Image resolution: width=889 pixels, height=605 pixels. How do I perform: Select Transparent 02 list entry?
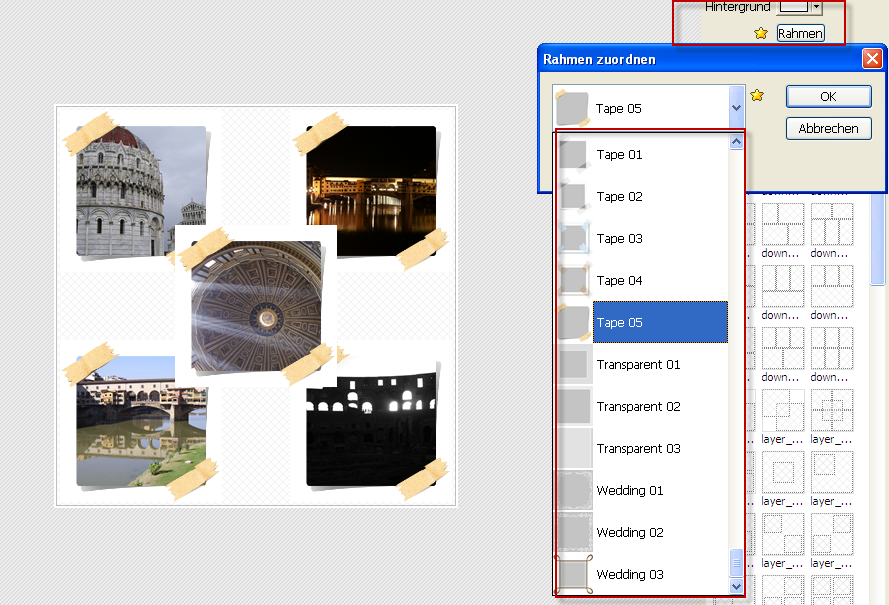[638, 407]
